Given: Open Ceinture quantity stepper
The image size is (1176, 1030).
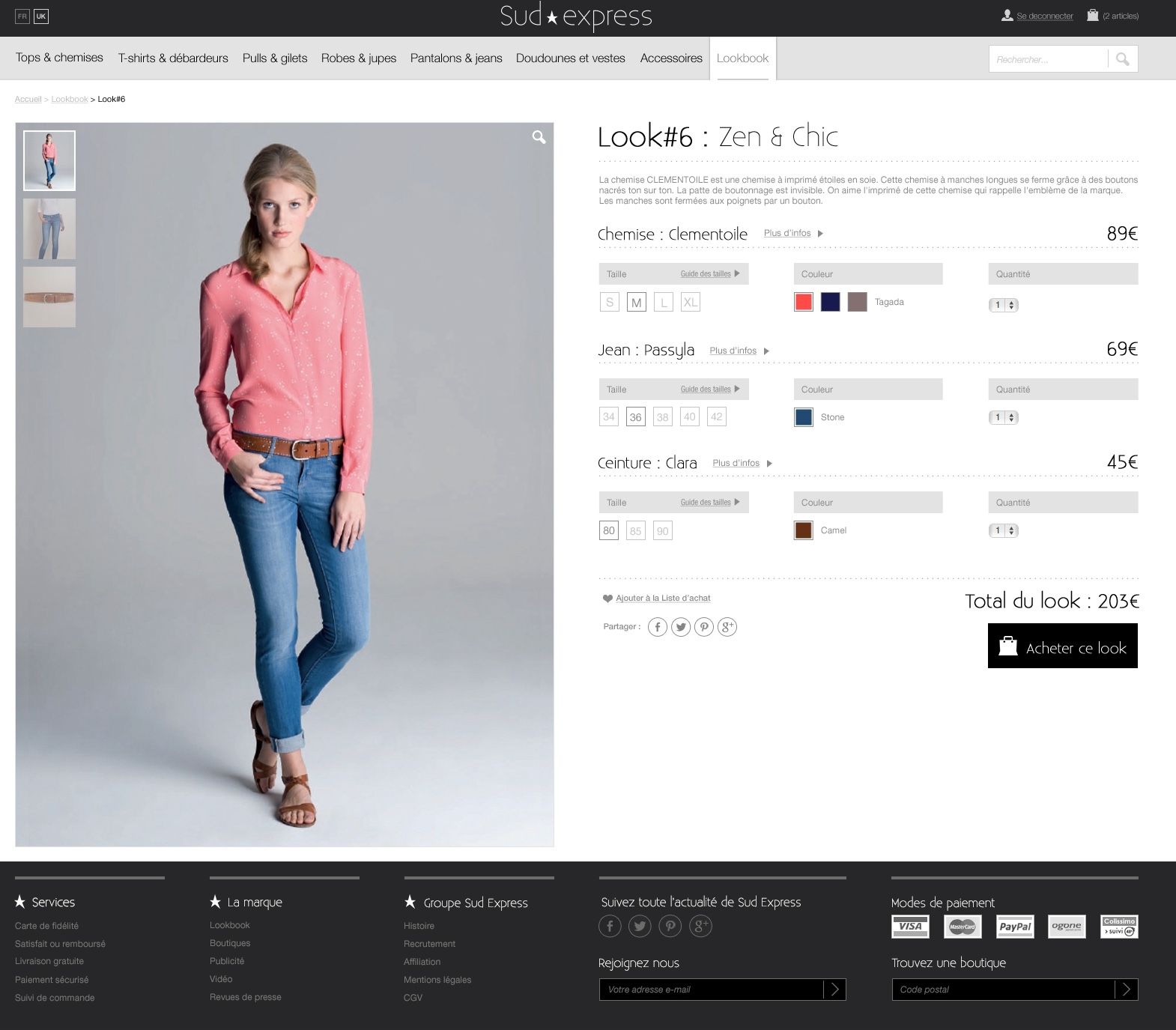Looking at the screenshot, I should (1004, 530).
